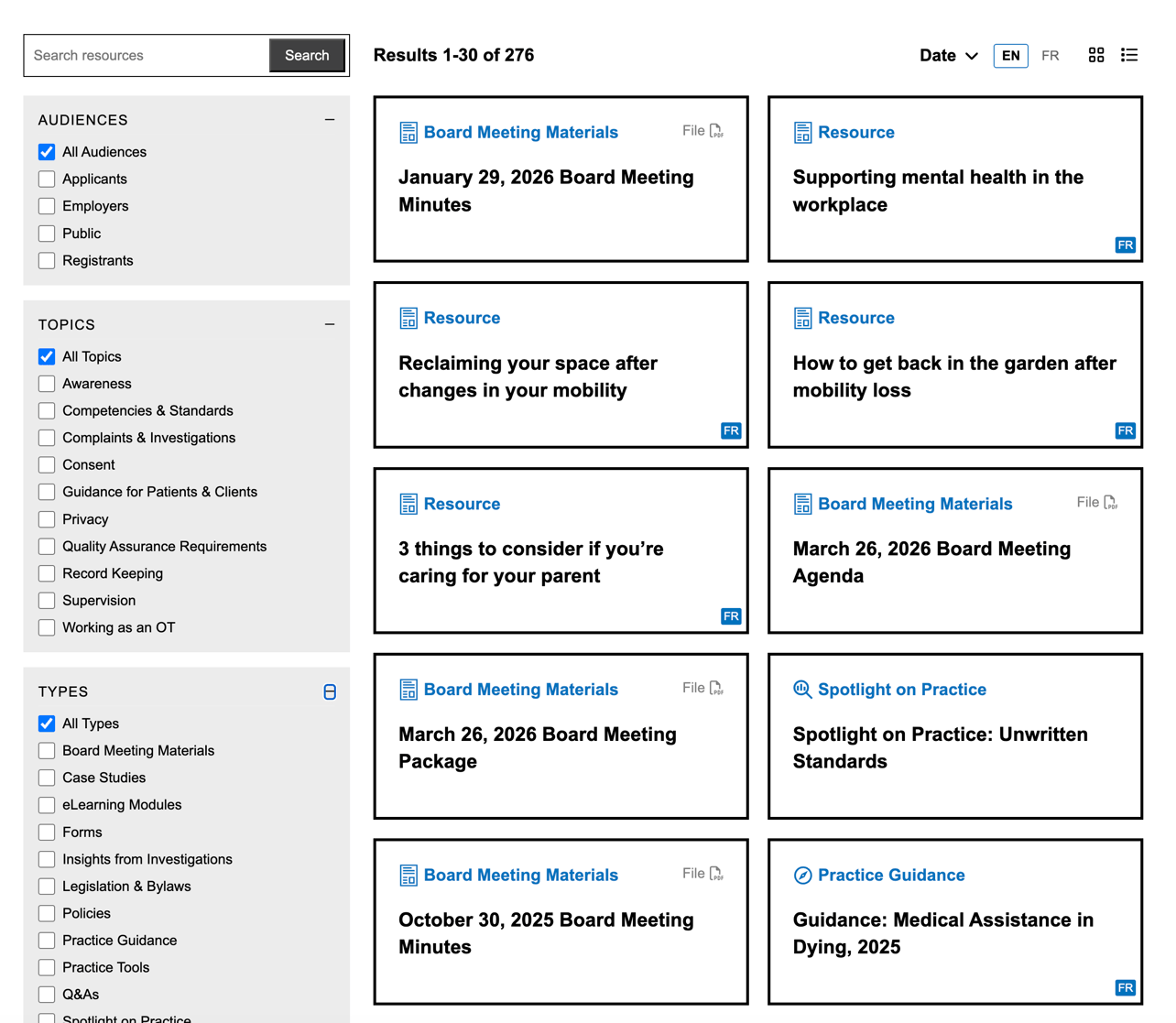
Task: Click document icon on Supporting mental health card
Action: coord(802,133)
